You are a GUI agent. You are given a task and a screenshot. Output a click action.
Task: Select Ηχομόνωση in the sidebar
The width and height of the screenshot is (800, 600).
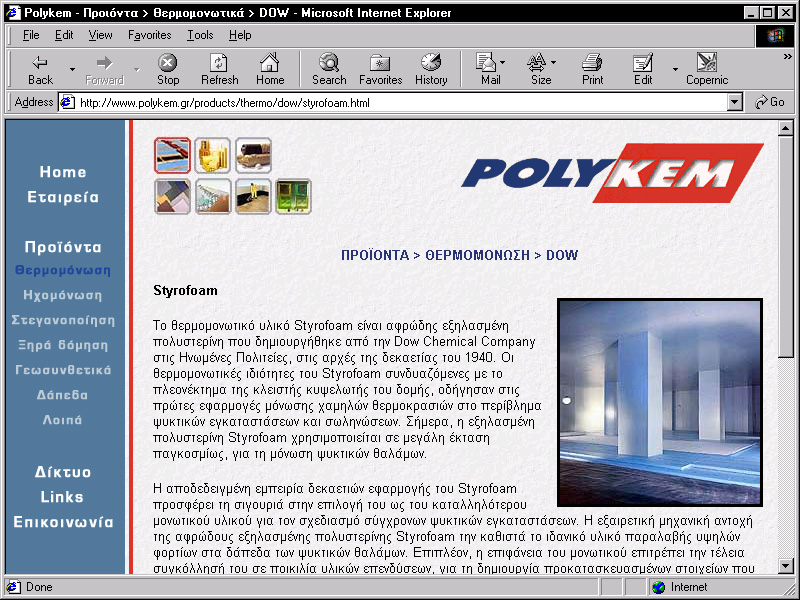pos(63,295)
